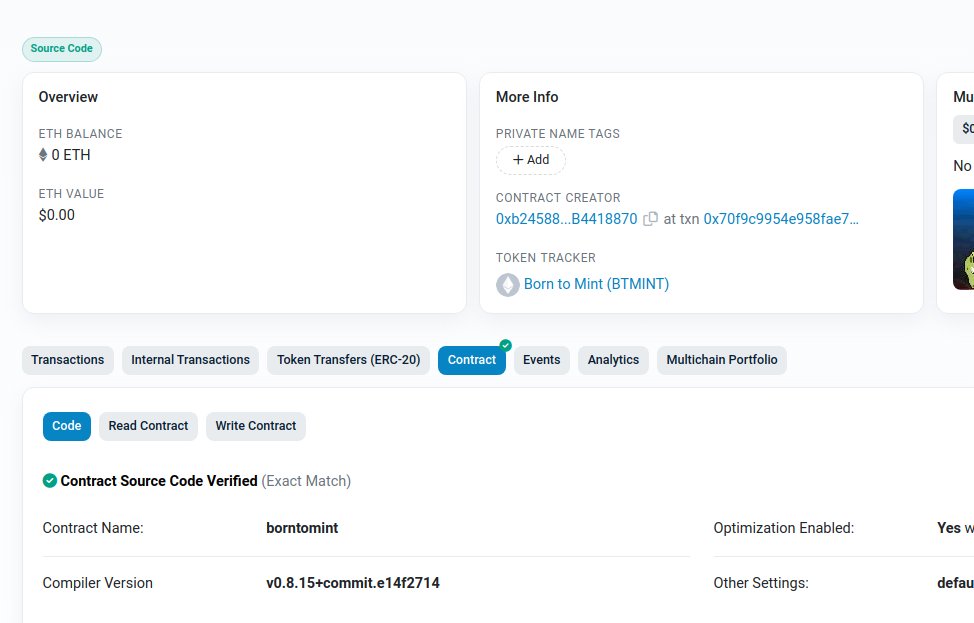
Task: Click the Born to Mint token logo icon
Action: 507,284
